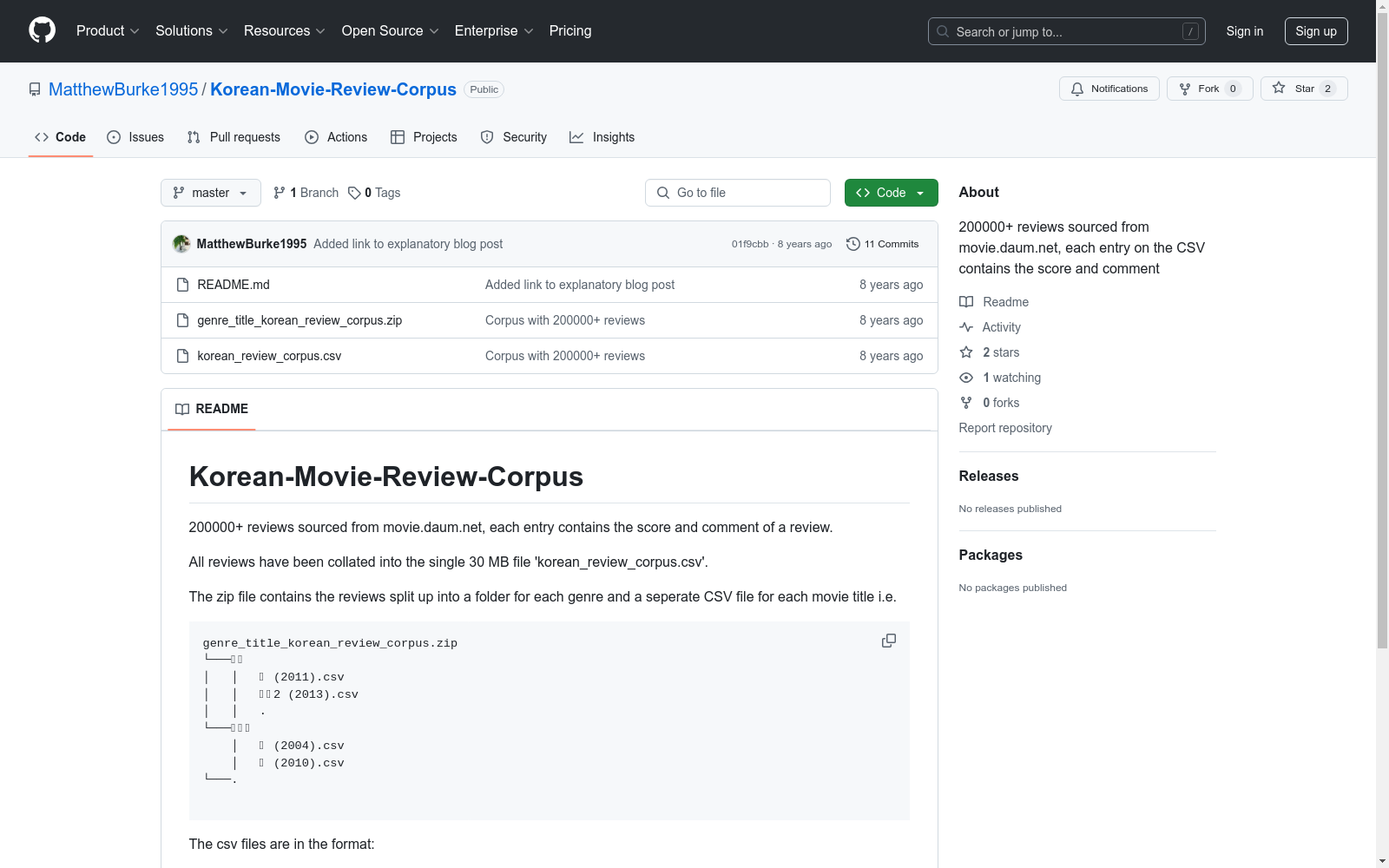Open the zip file's Corpus commit message

565,320
